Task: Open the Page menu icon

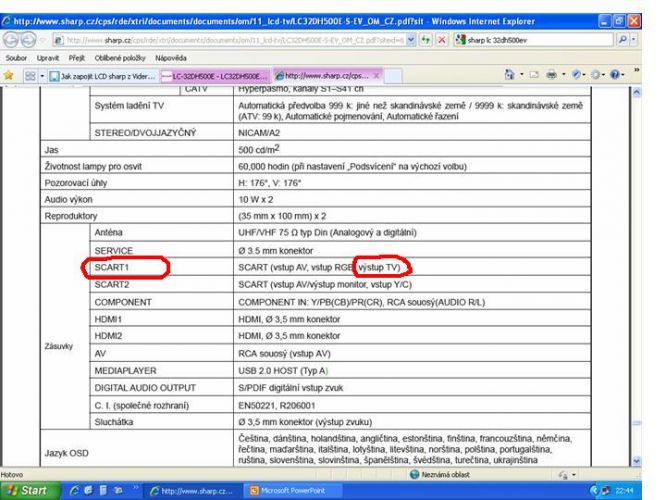Action: click(x=576, y=75)
